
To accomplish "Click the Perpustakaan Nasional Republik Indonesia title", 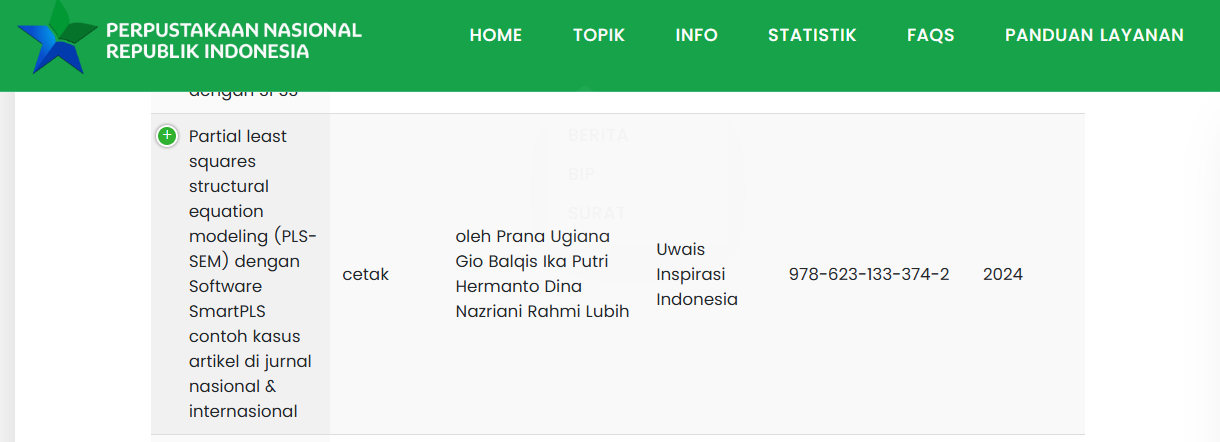I will pos(234,41).
